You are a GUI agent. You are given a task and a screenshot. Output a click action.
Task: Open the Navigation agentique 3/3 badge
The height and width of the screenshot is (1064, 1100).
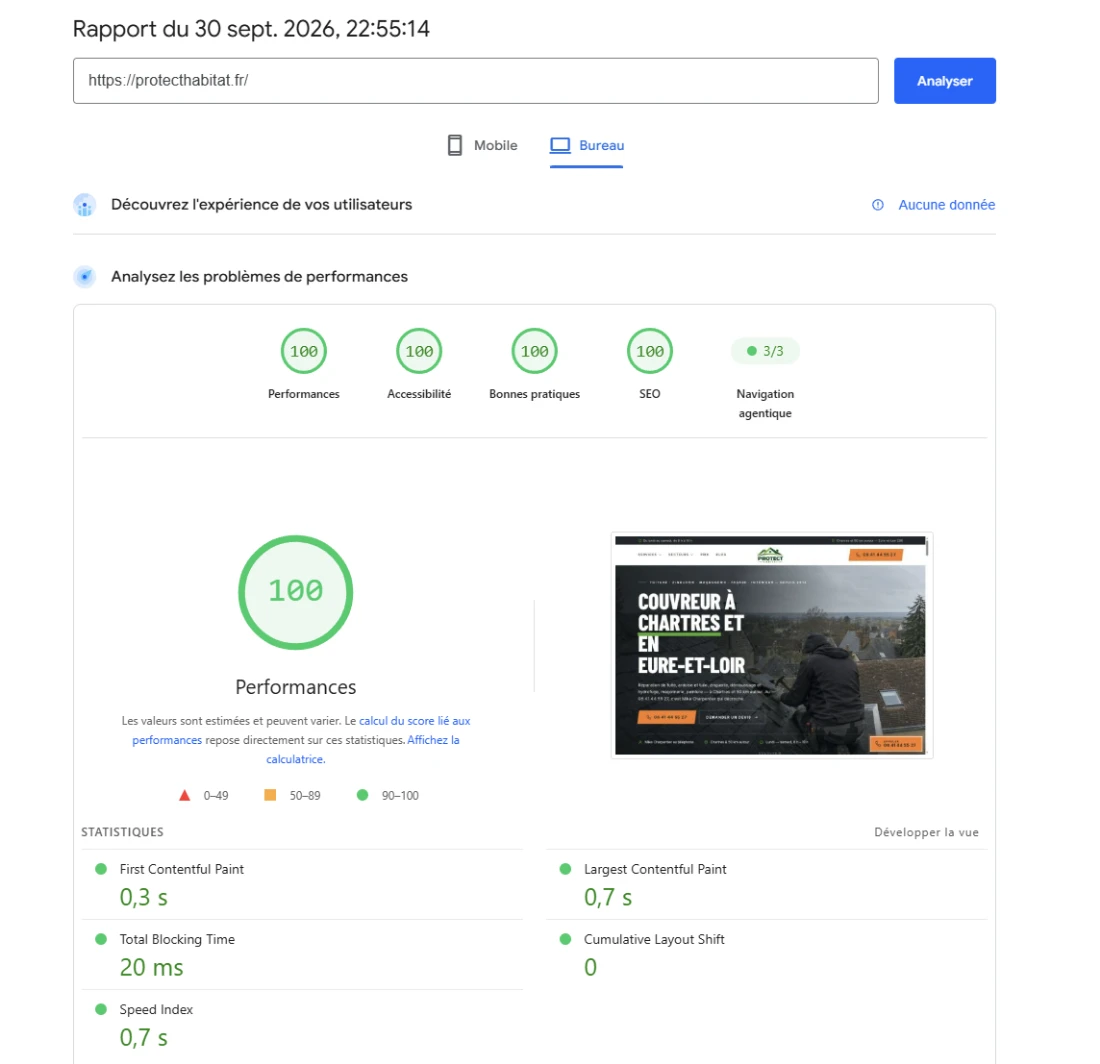click(765, 351)
